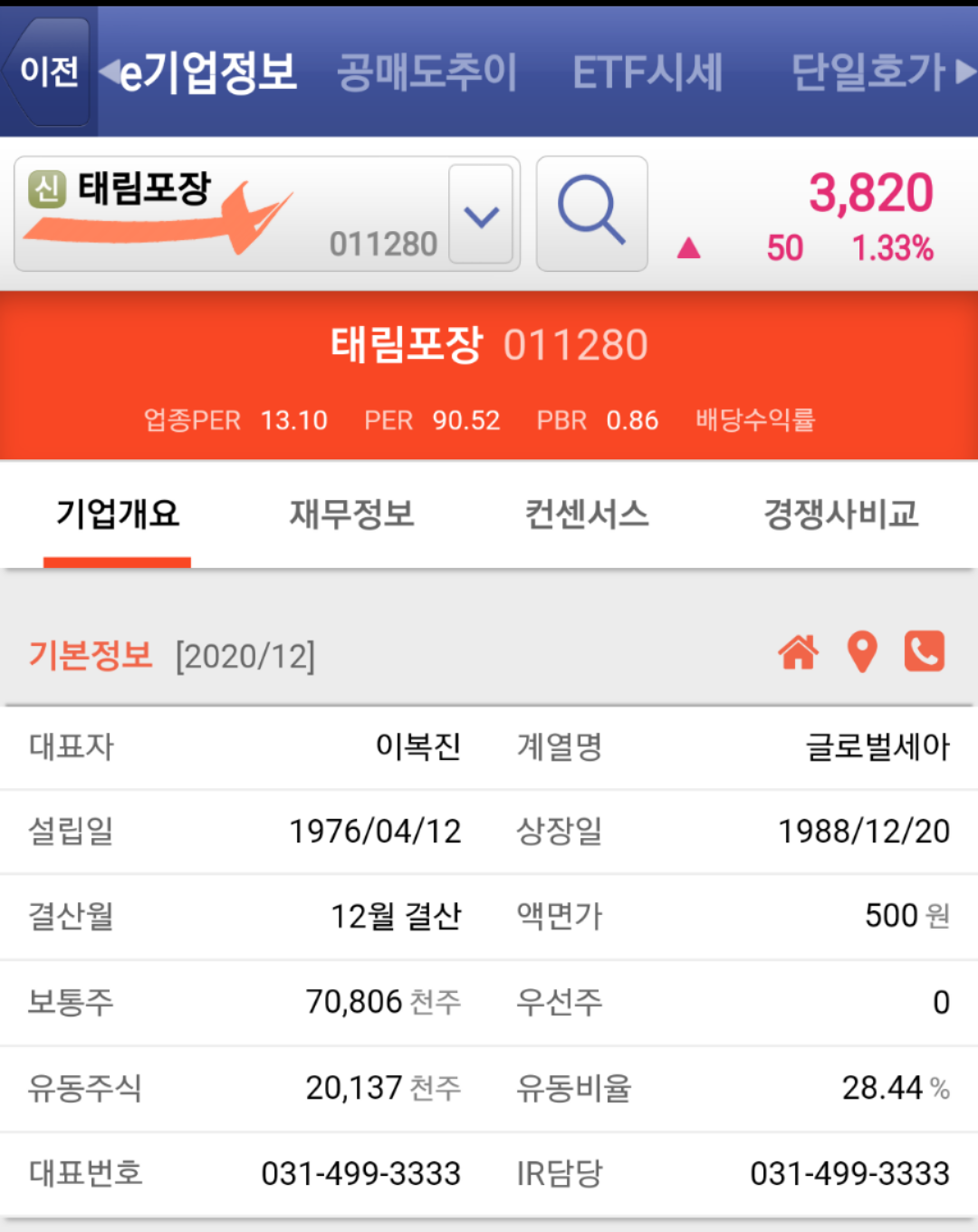Tap the orange phone call icon
Screen dimensions: 978x1232
click(x=925, y=651)
